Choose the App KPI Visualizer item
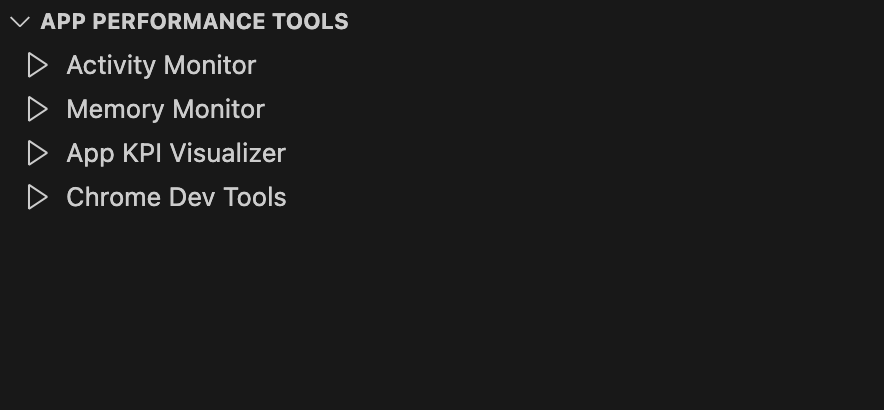Viewport: 884px width, 410px height. click(176, 153)
